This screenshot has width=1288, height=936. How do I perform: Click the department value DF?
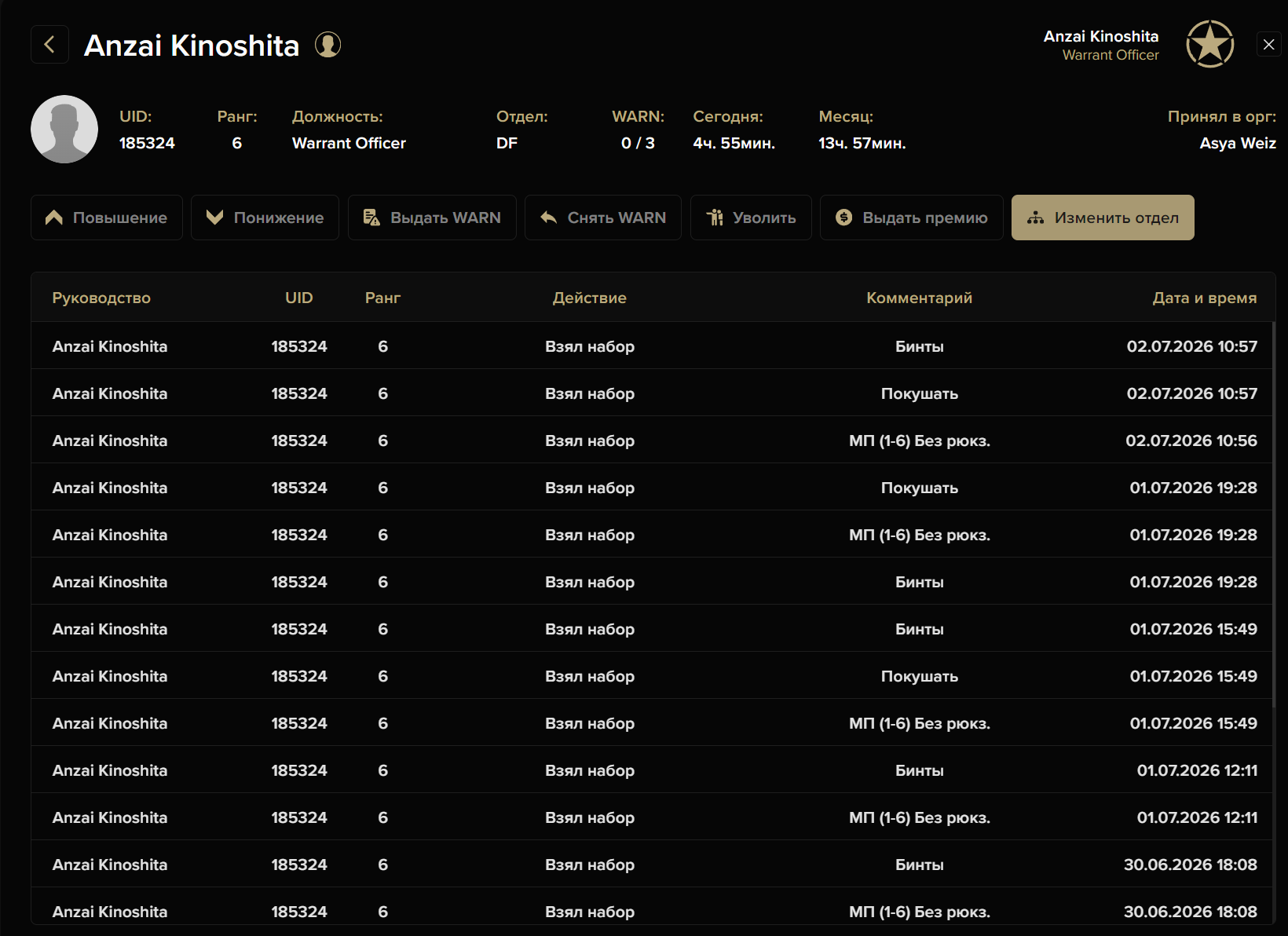click(x=507, y=143)
